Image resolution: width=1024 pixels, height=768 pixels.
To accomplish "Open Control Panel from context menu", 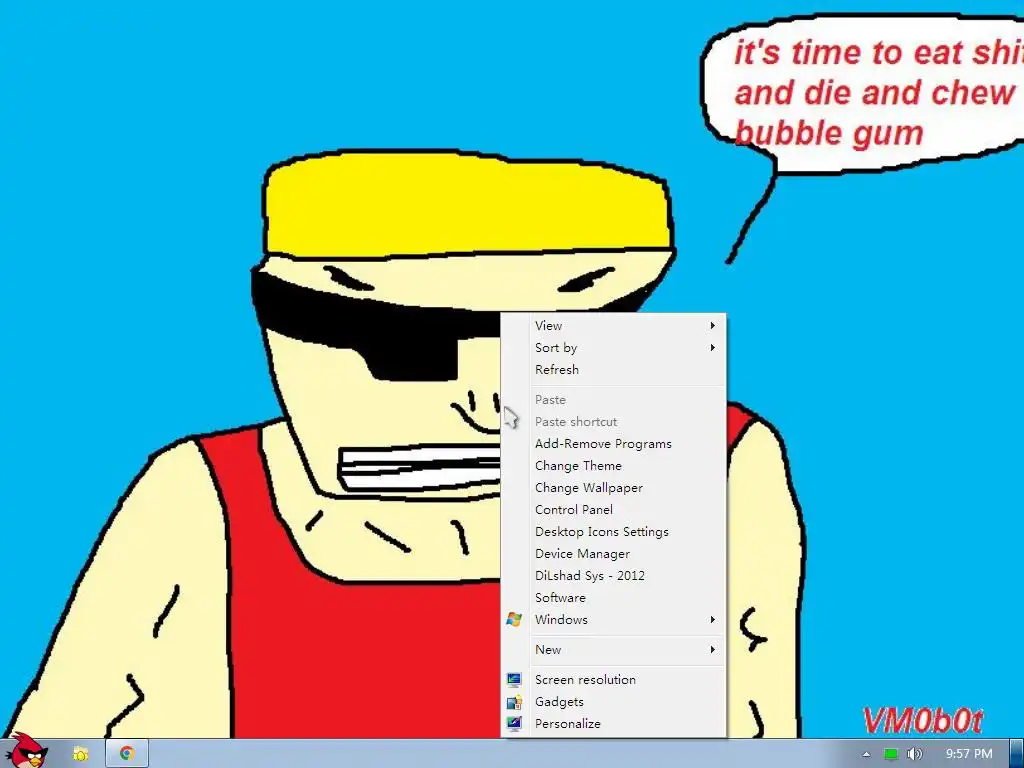I will click(x=613, y=510).
